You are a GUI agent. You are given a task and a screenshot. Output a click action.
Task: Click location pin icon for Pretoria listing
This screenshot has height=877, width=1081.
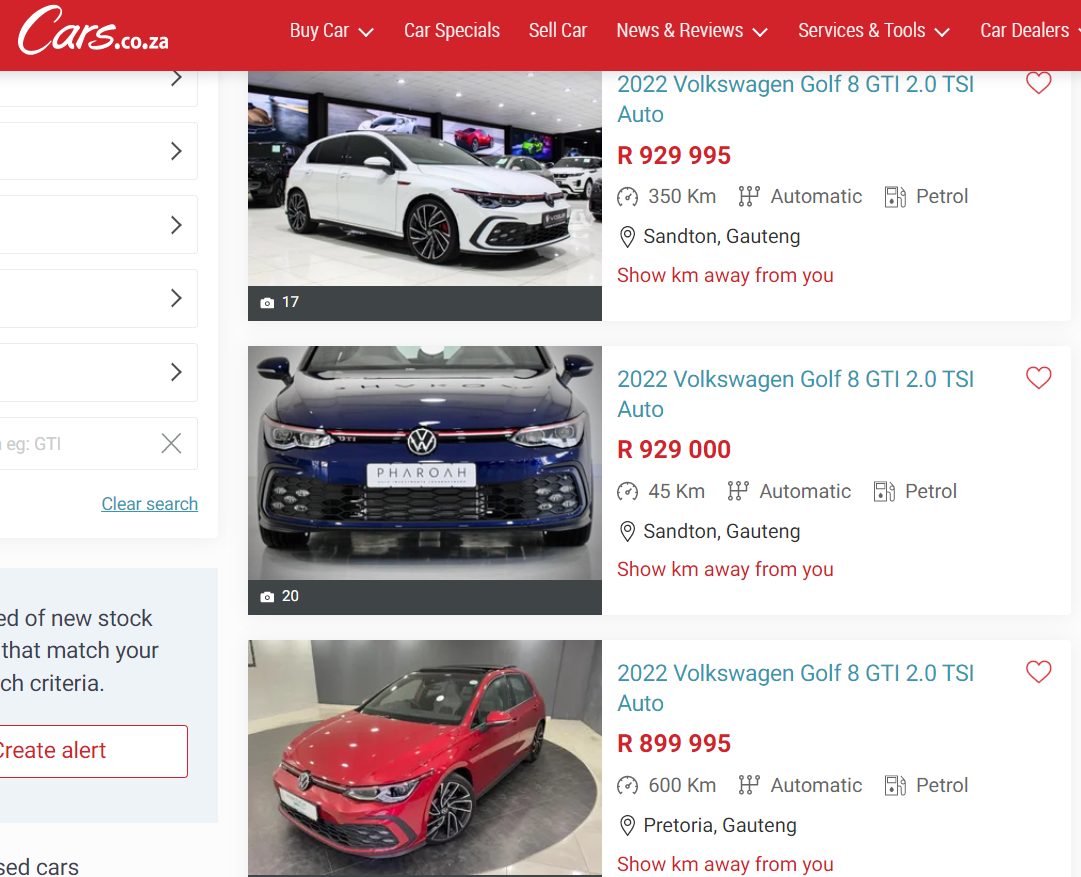pos(627,826)
